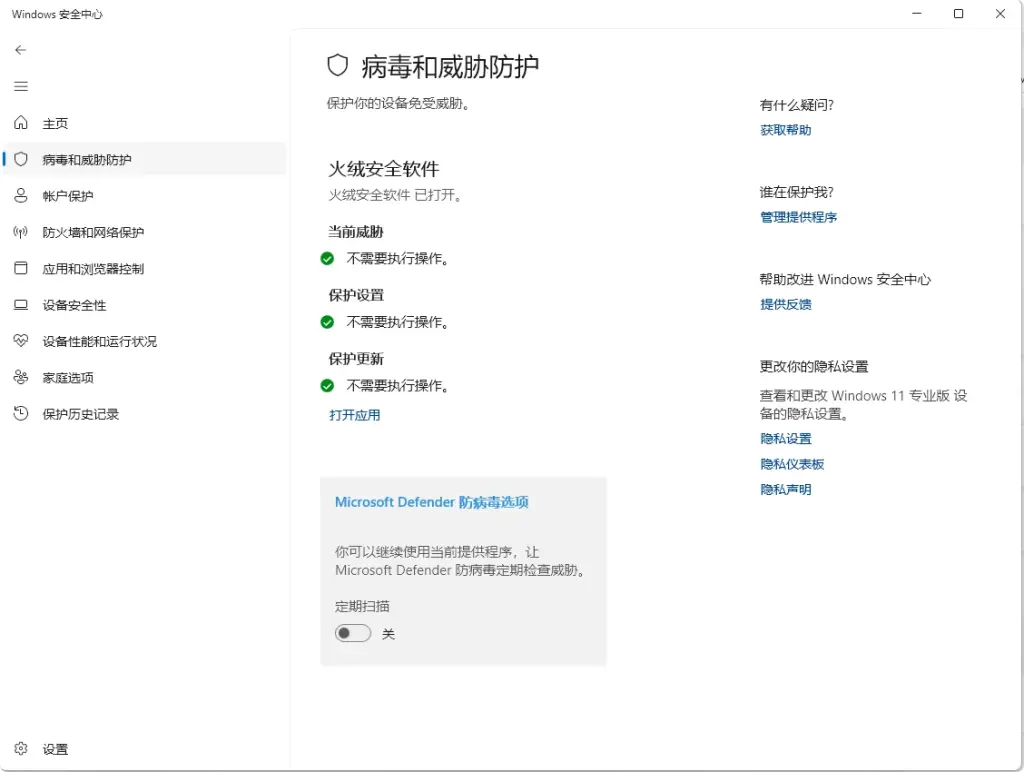1024x772 pixels.
Task: Click green check under 当前威胁
Action: [x=327, y=259]
